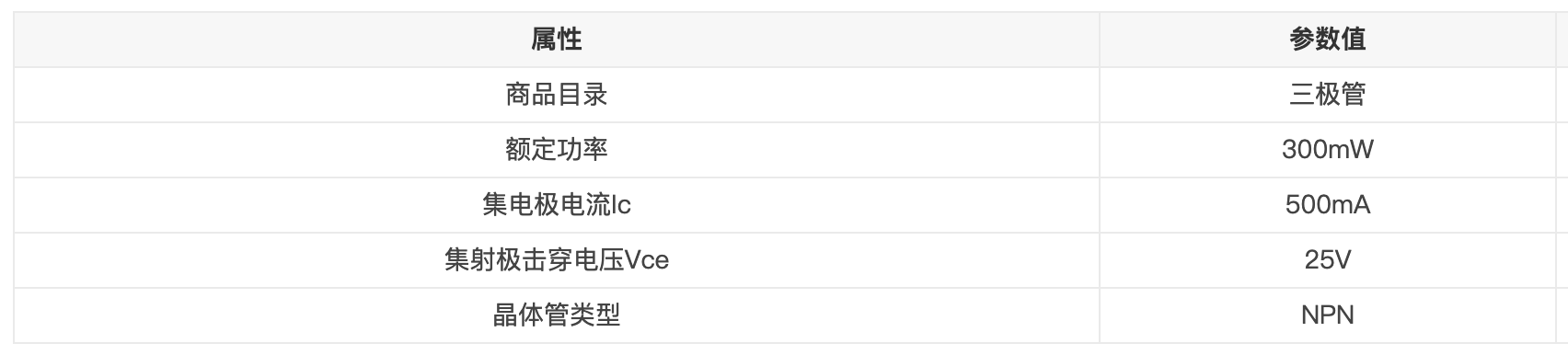This screenshot has width=1568, height=355.
Task: Click the Ic label text
Action: 621,205
